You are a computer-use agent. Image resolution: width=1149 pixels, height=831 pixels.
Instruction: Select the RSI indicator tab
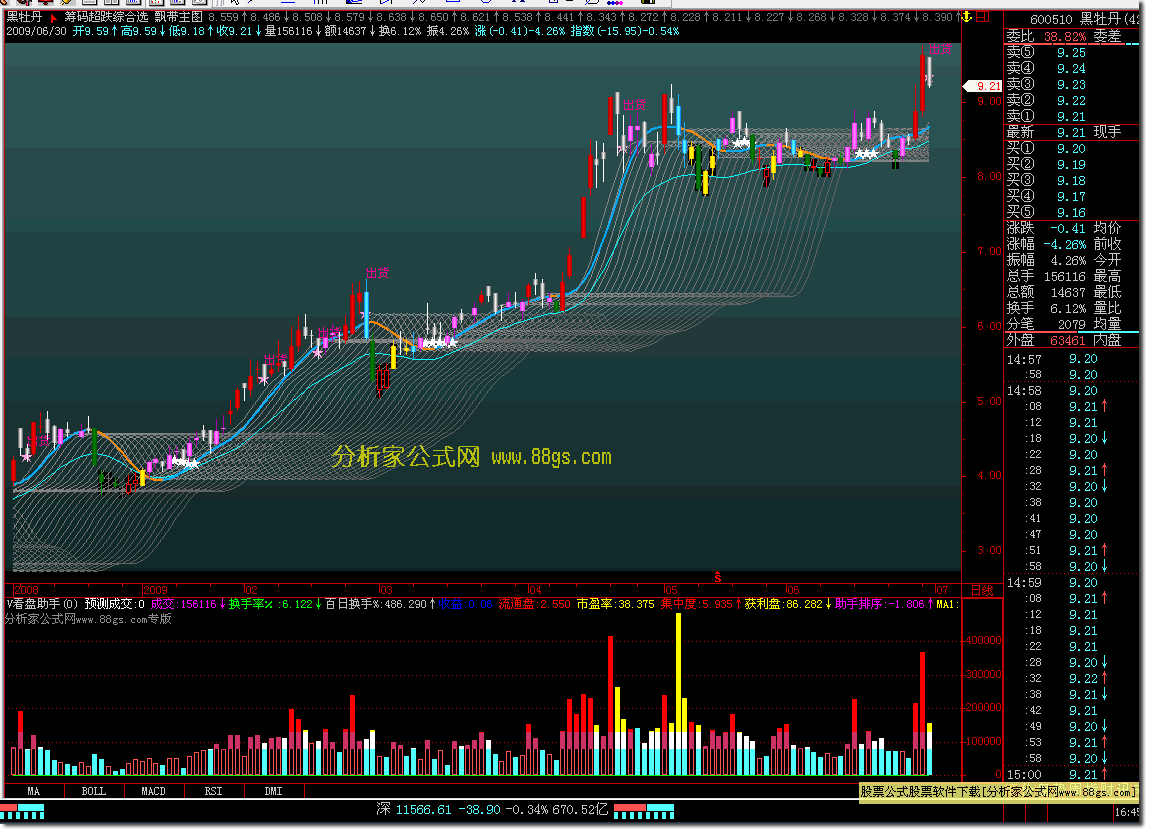[213, 791]
